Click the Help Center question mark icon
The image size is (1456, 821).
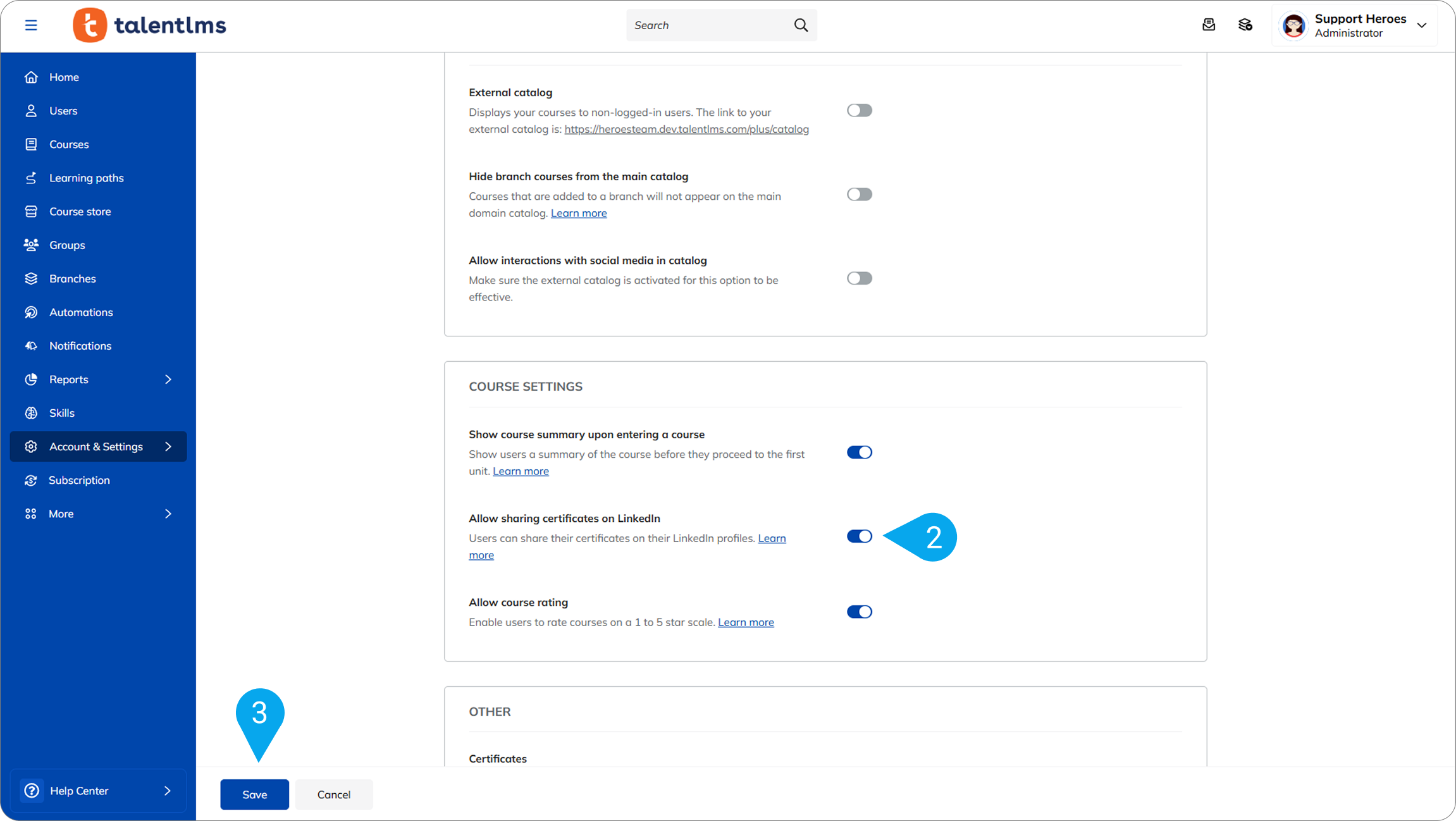tap(32, 791)
